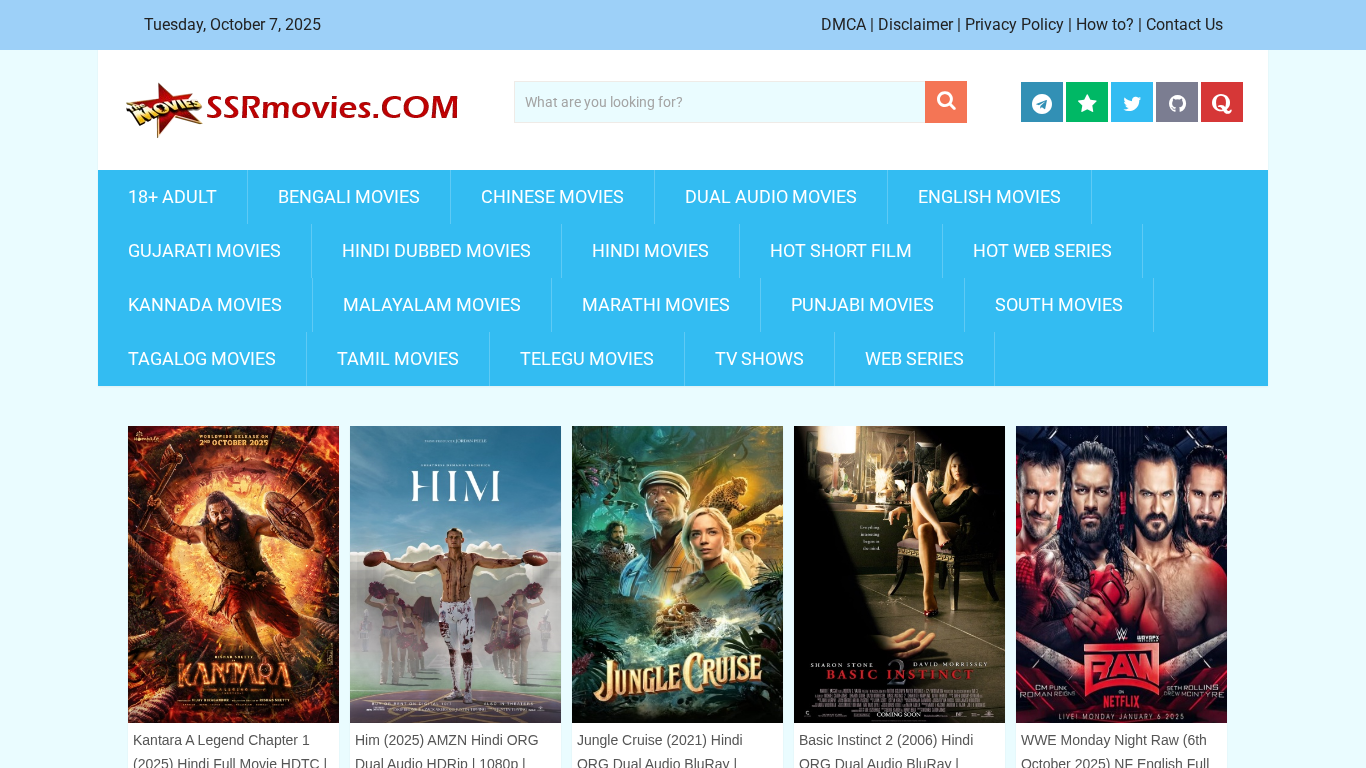Select the Bengali Movies category
The height and width of the screenshot is (768, 1366).
pos(349,197)
